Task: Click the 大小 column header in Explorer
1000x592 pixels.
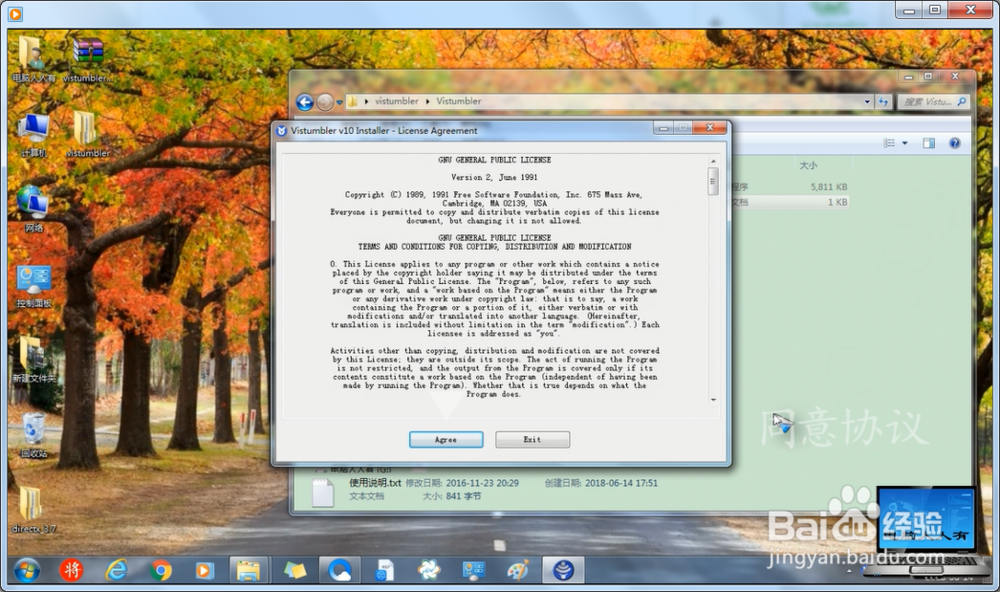Action: [x=808, y=165]
